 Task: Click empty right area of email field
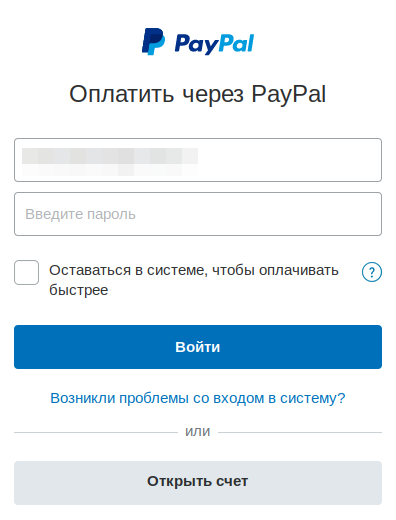pos(290,160)
